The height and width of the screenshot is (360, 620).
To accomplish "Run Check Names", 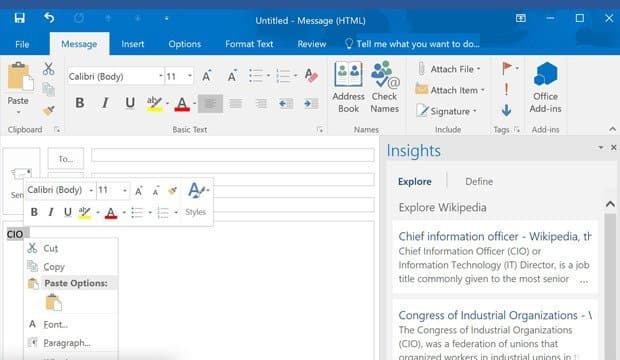I will (385, 87).
